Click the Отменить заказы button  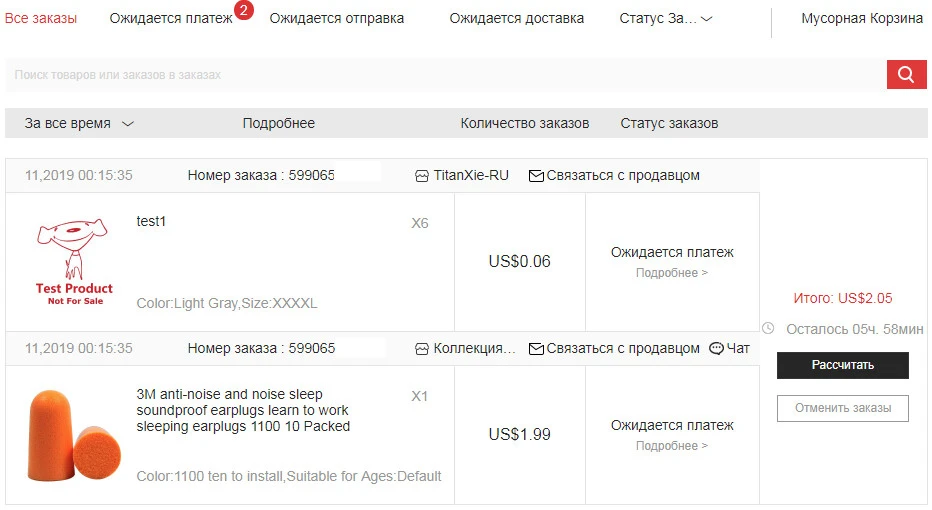843,408
